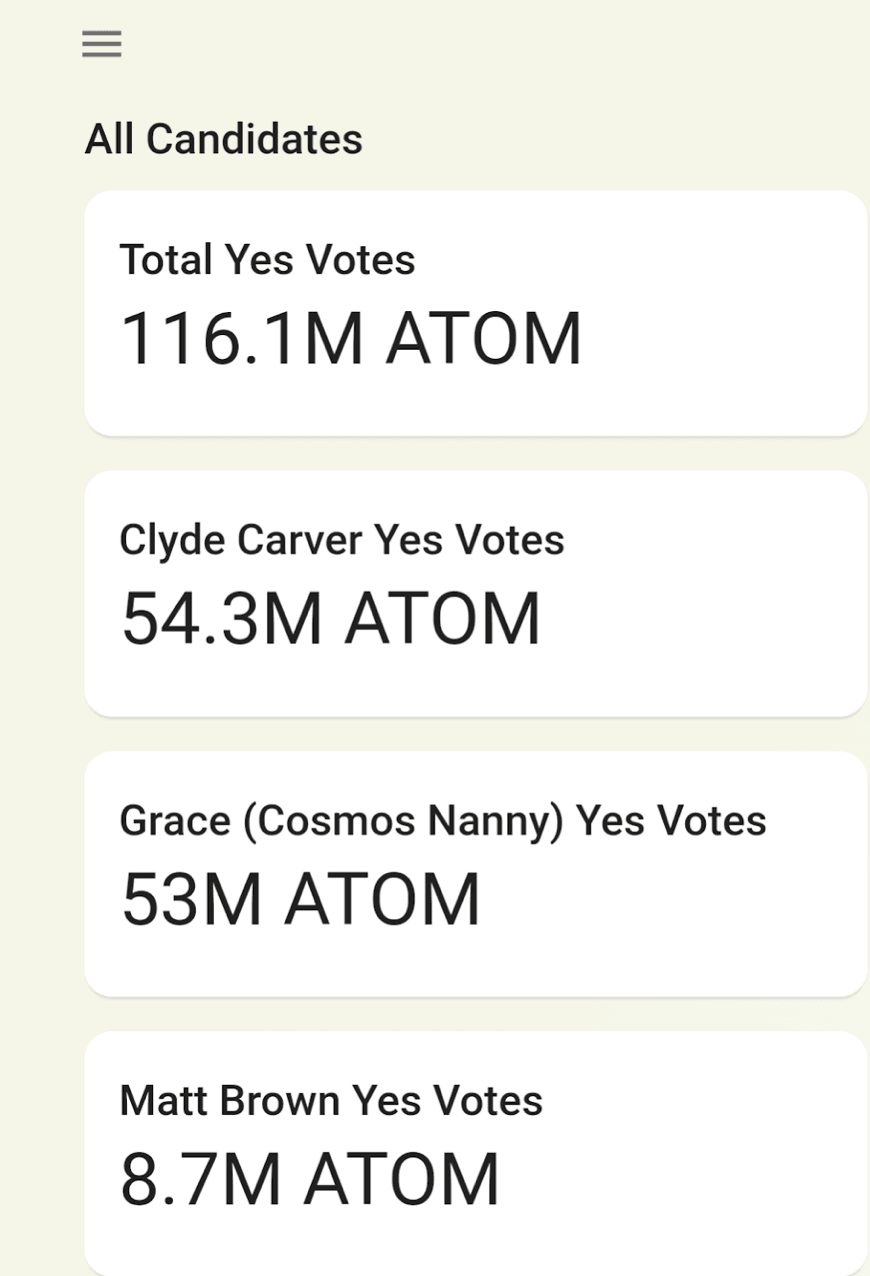The image size is (870, 1276).
Task: Select the Clyde Carver name text
Action: tap(240, 540)
